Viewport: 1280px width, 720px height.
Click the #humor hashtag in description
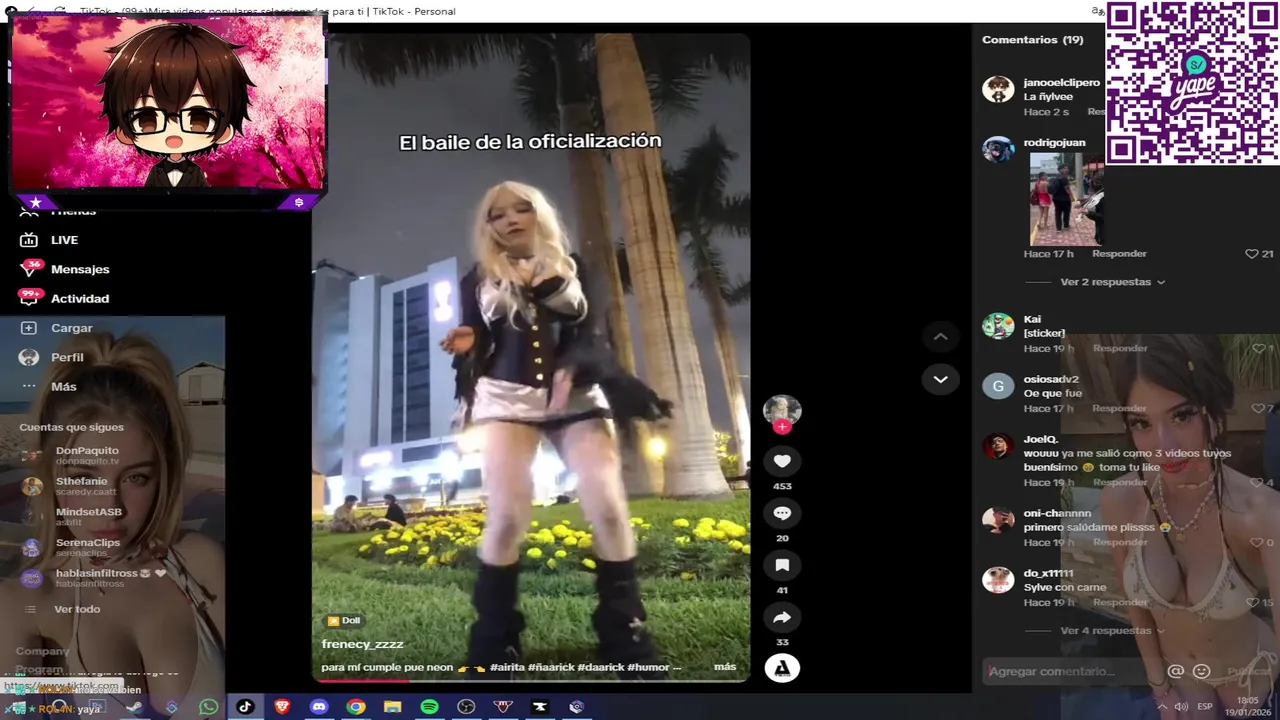(649, 667)
